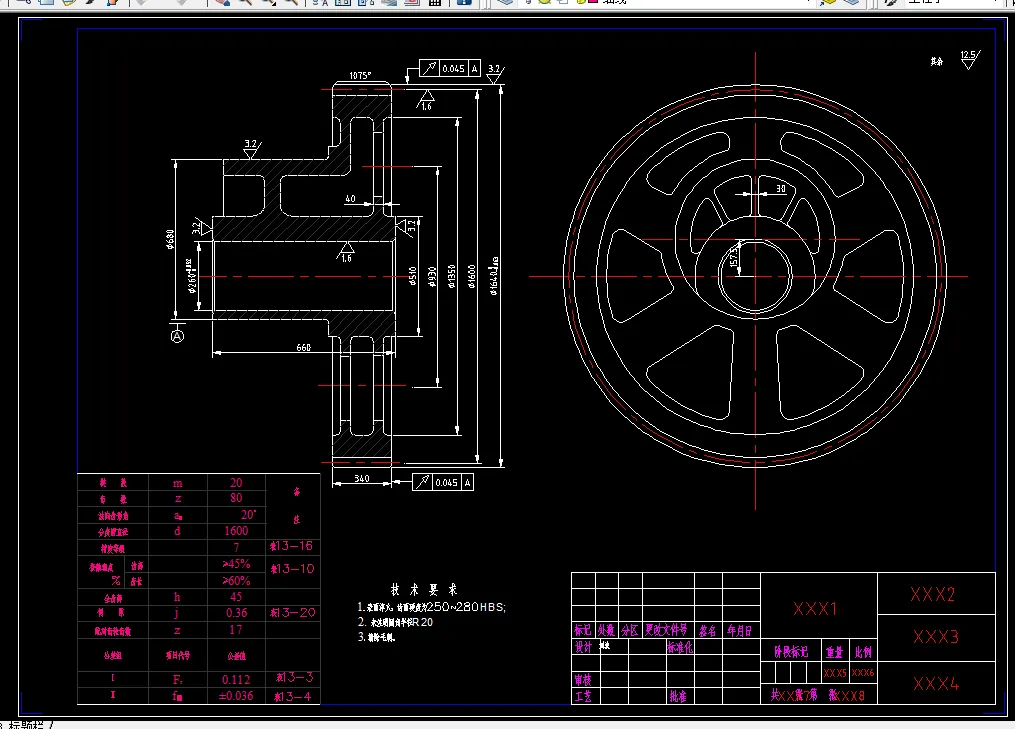
Task: Click the 30 spoke-width dimension
Action: (x=781, y=189)
